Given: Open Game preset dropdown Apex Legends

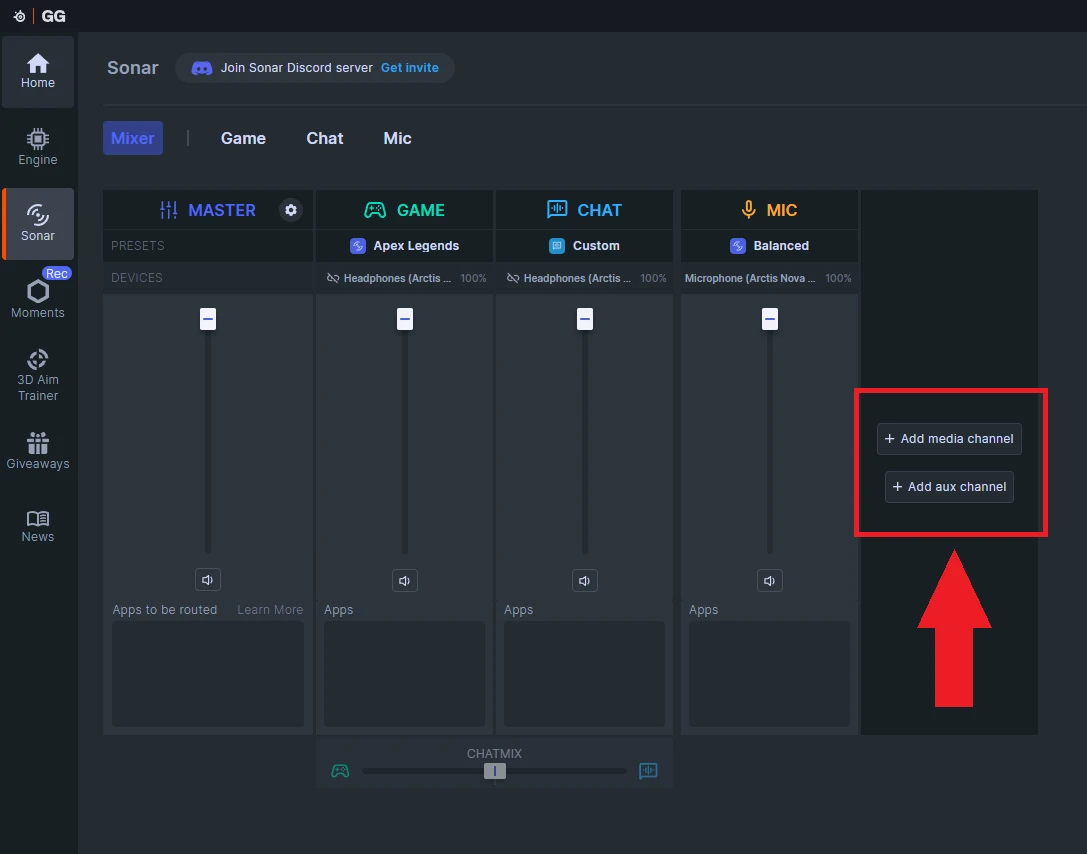Looking at the screenshot, I should [x=405, y=245].
